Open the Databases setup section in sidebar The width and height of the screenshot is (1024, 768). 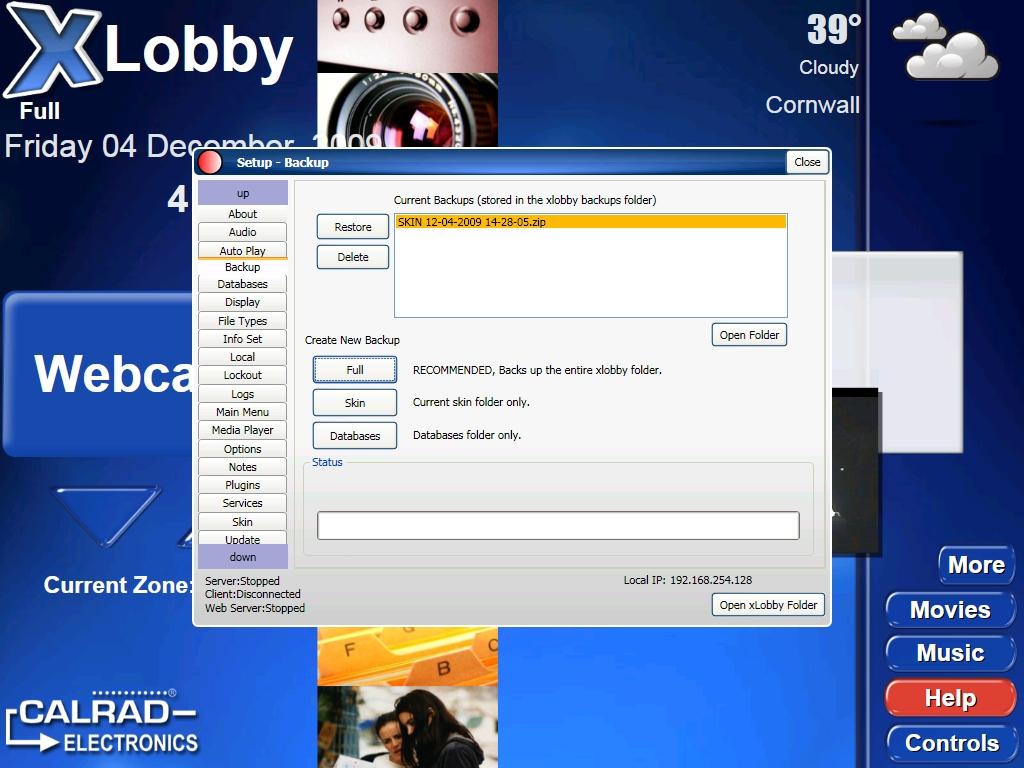point(242,284)
